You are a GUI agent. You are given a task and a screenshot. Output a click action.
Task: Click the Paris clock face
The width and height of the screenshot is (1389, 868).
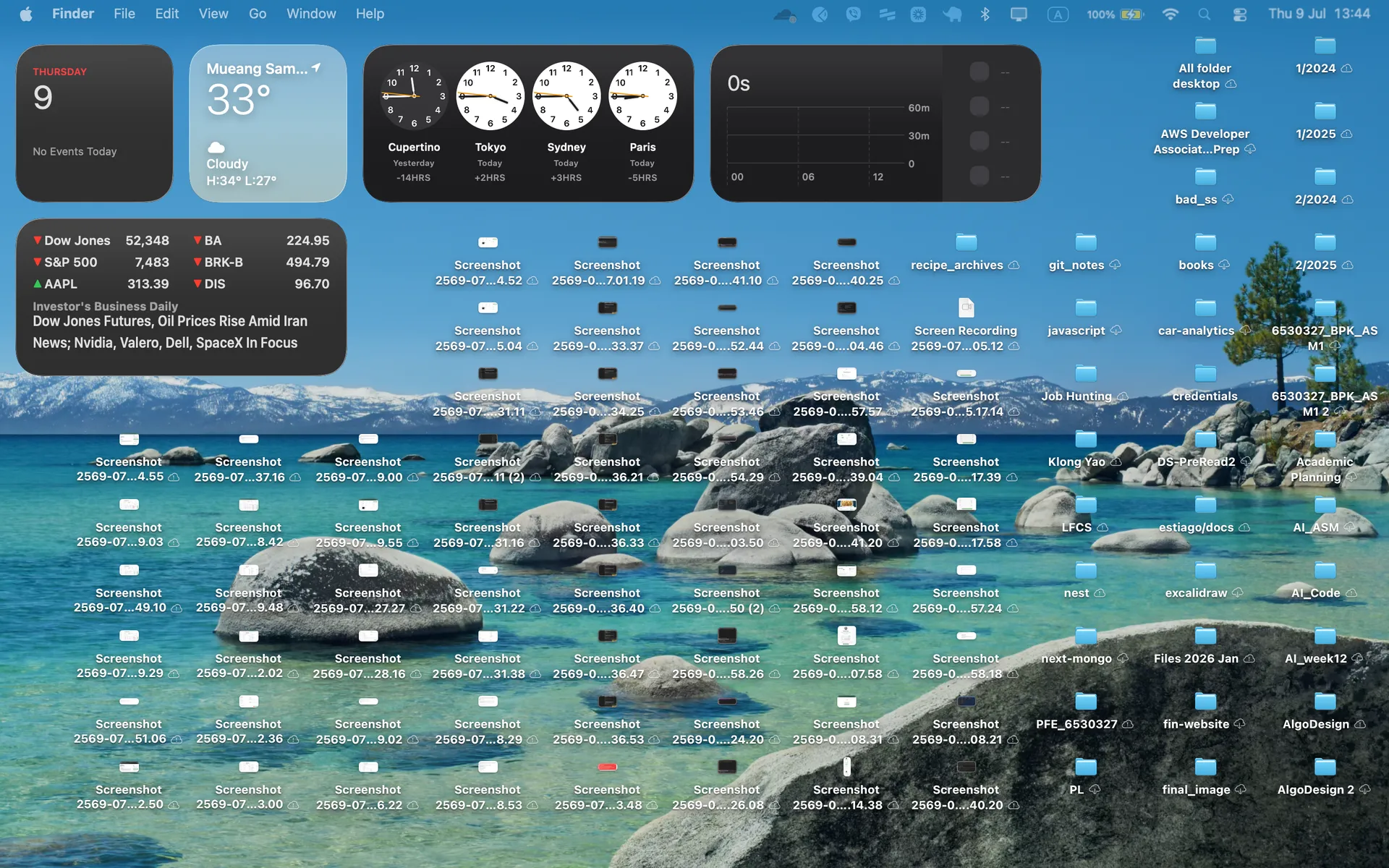point(642,96)
